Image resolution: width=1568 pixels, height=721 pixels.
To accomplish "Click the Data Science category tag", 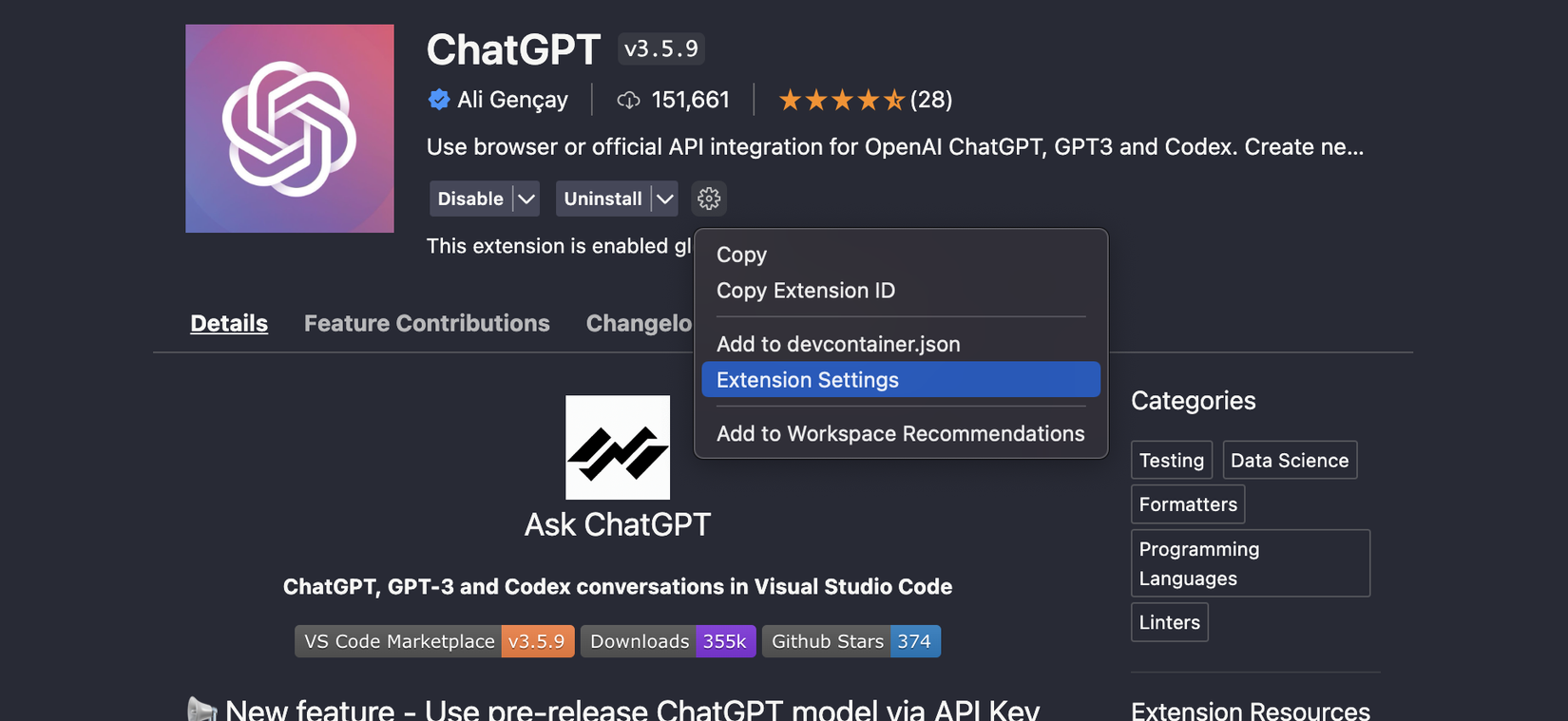I will (1289, 460).
